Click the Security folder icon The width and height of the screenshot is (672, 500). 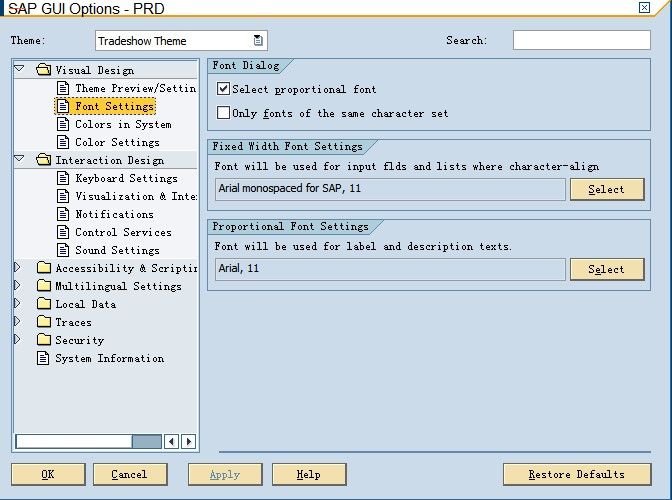click(44, 339)
